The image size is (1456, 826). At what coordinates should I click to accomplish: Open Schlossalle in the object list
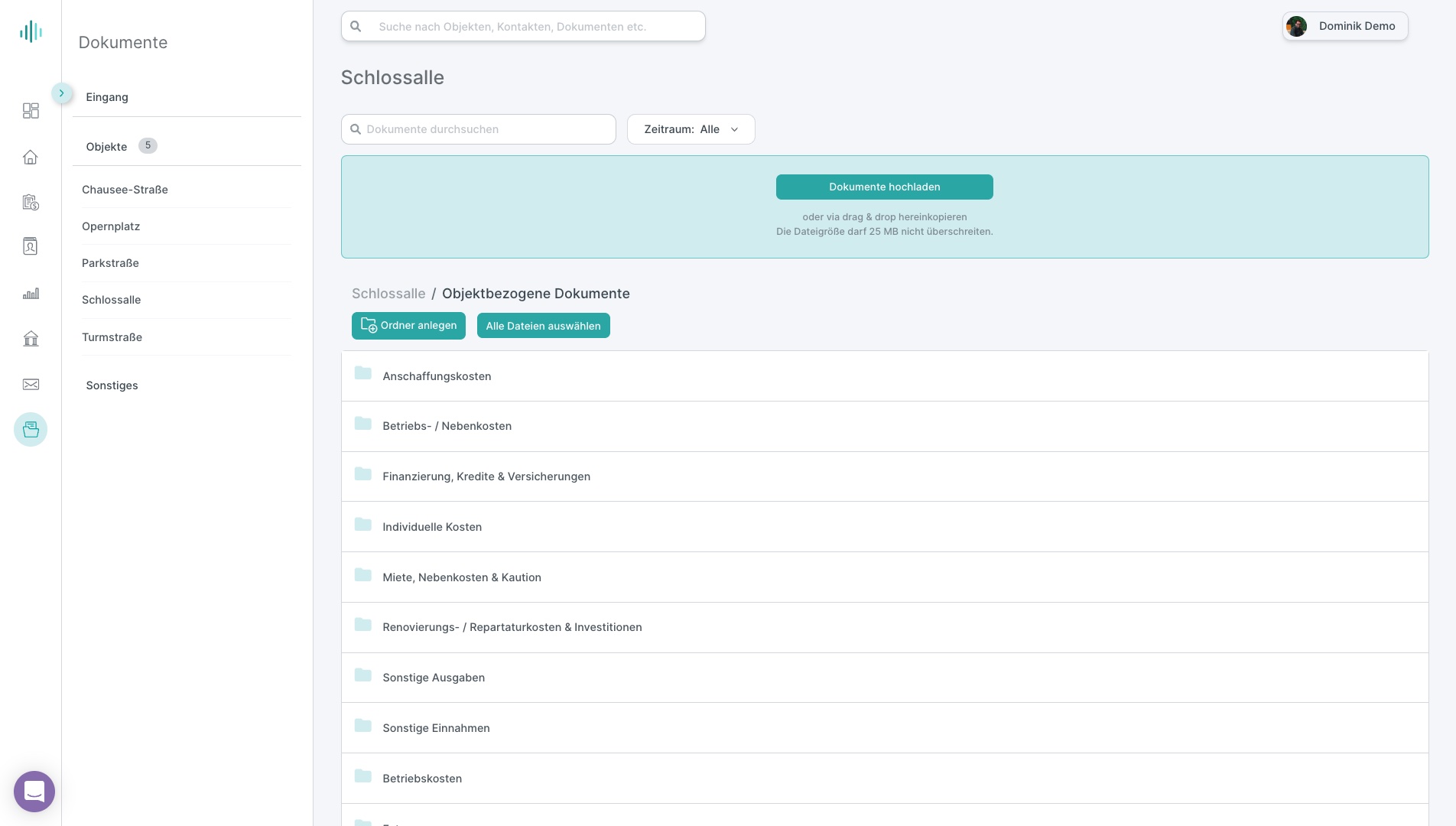pyautogui.click(x=111, y=300)
